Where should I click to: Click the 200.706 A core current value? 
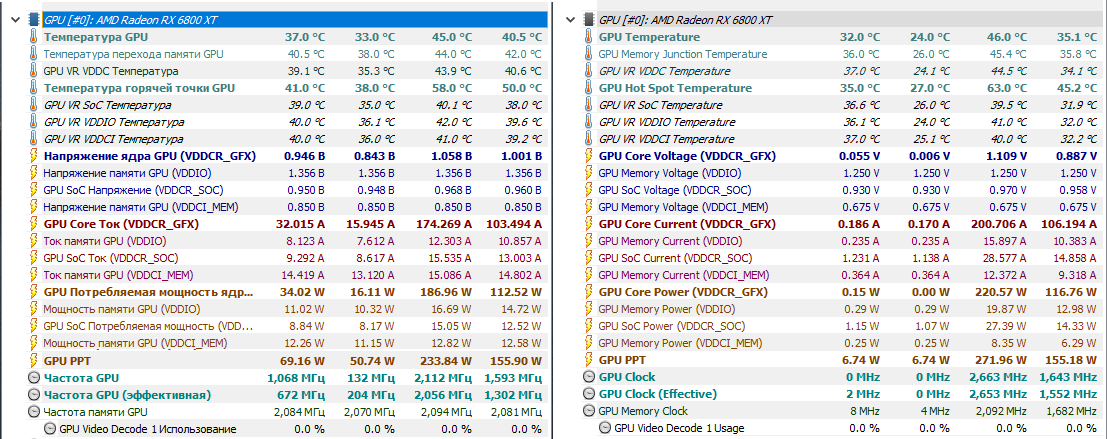click(1000, 224)
